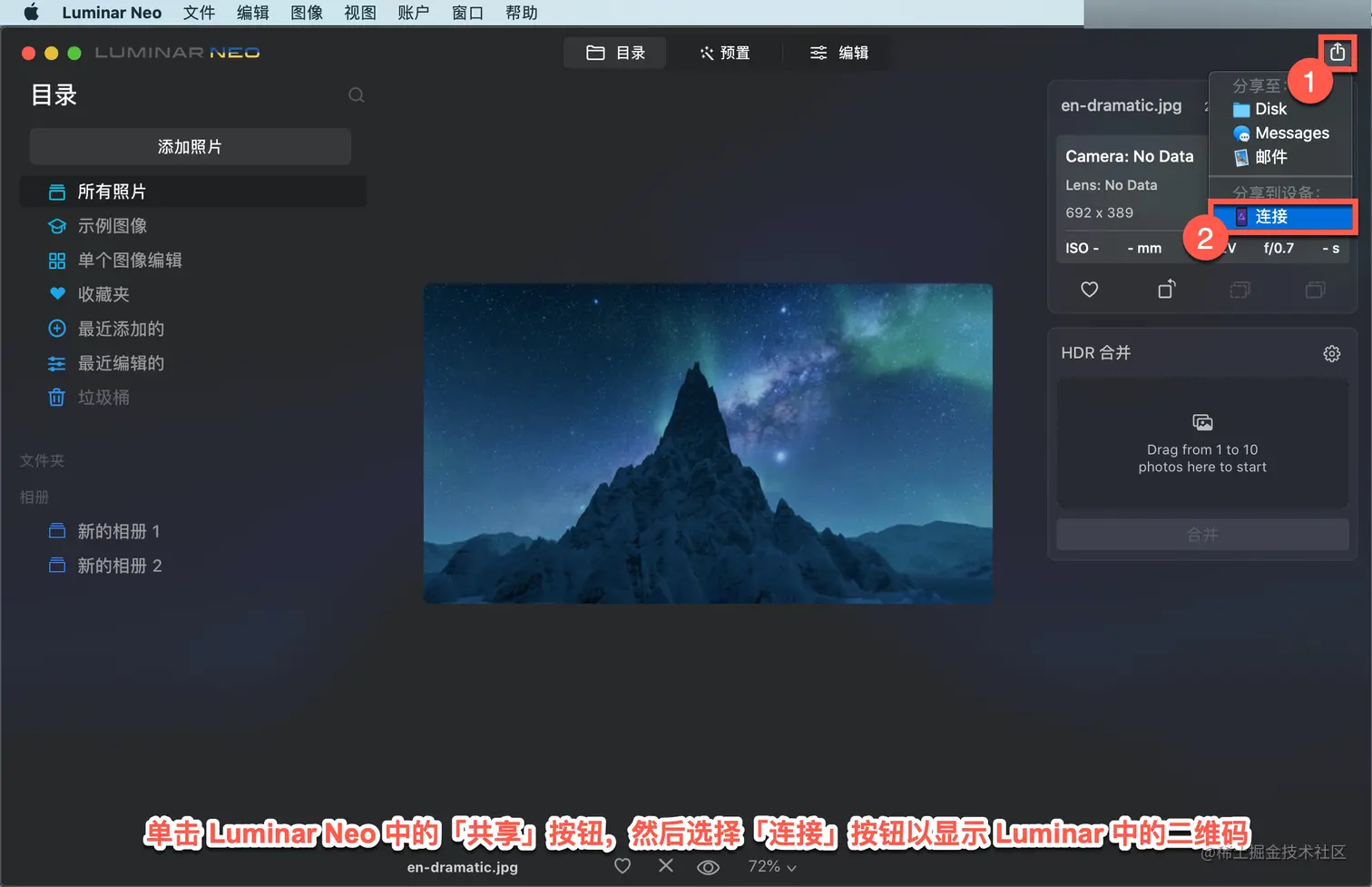Reject the photo with the bottom X icon
1372x887 pixels.
click(x=666, y=866)
